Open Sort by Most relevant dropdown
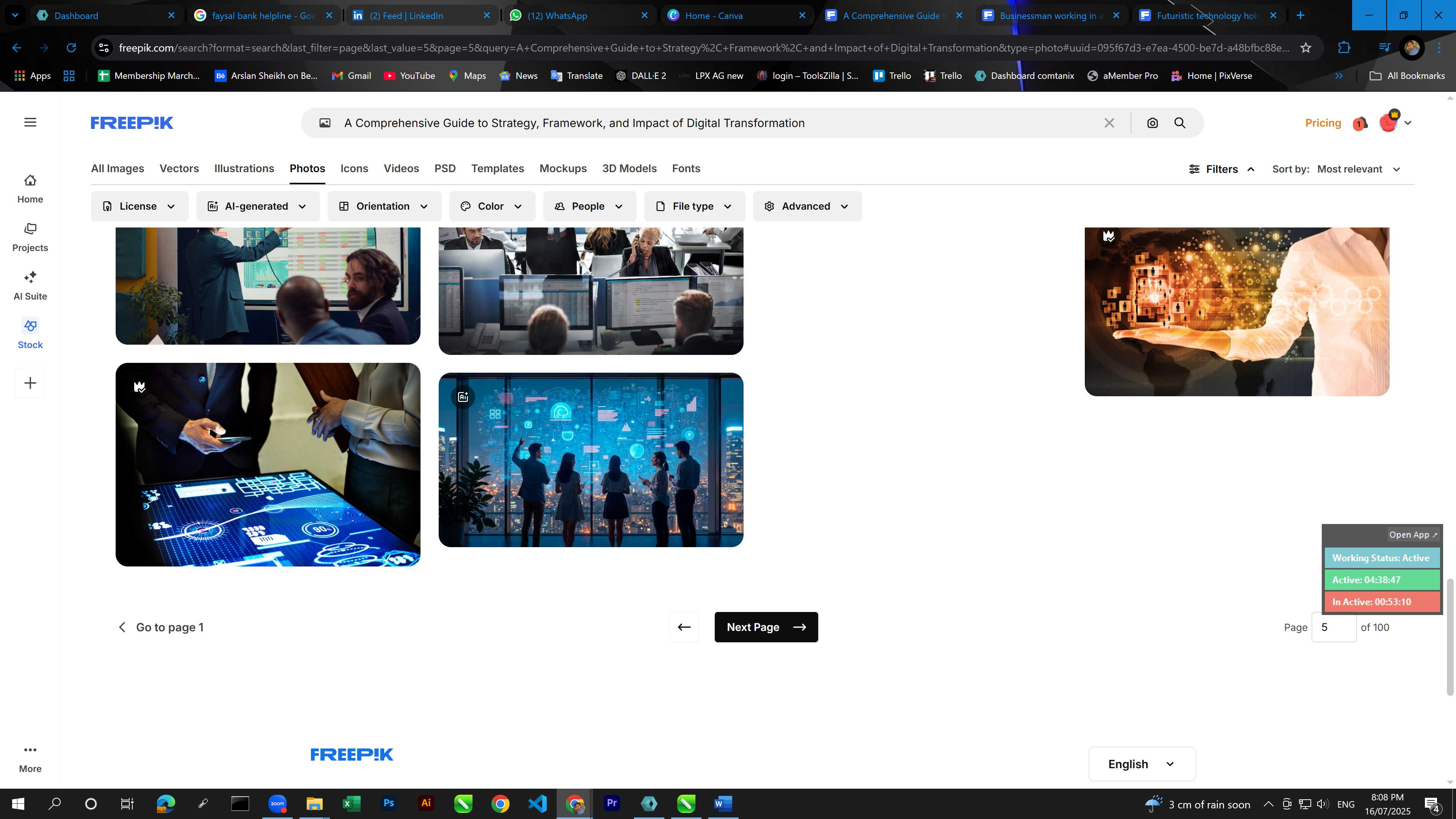This screenshot has width=1456, height=819. pyautogui.click(x=1359, y=169)
